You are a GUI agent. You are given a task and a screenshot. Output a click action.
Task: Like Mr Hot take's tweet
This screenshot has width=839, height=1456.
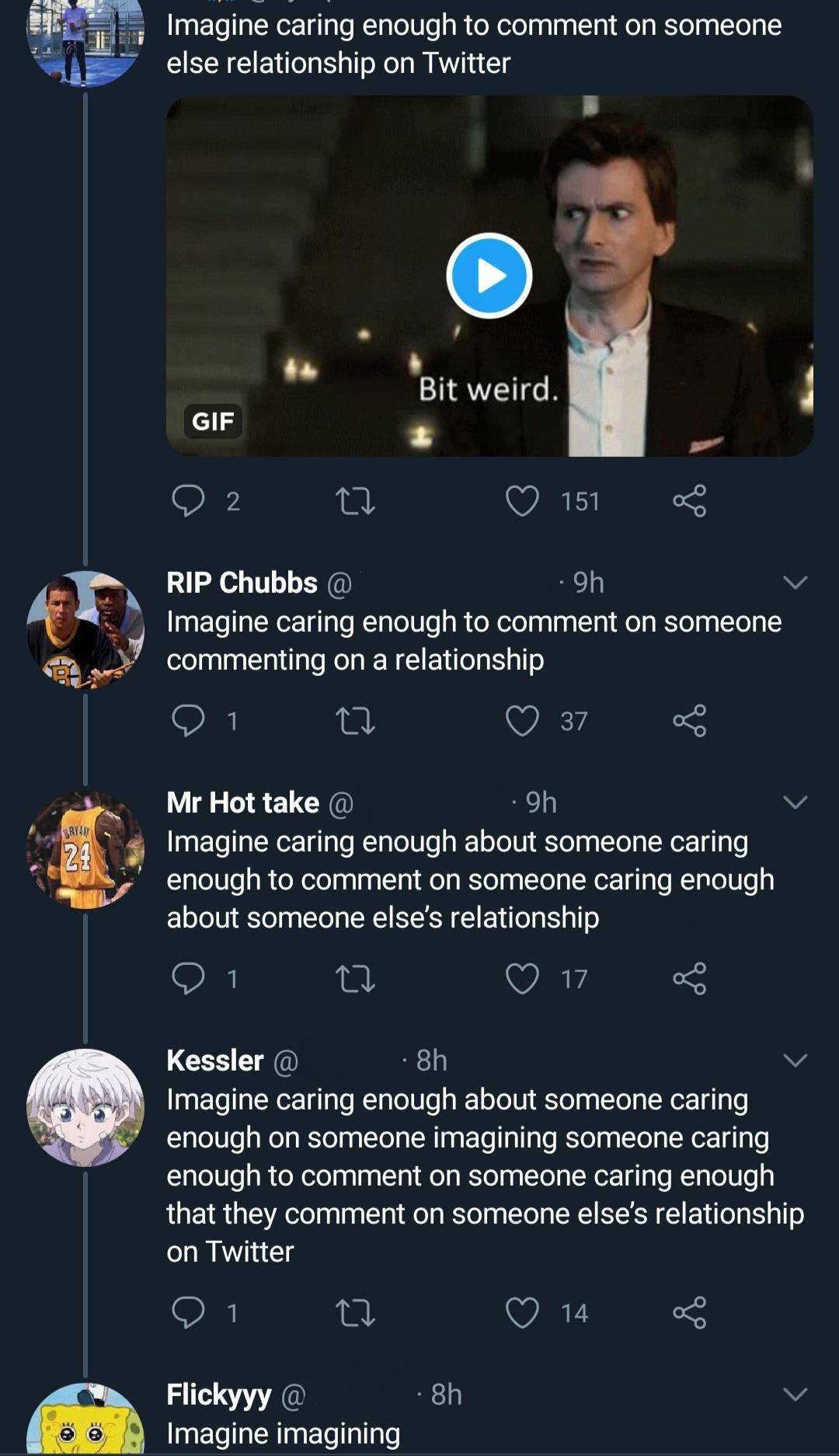coord(522,979)
